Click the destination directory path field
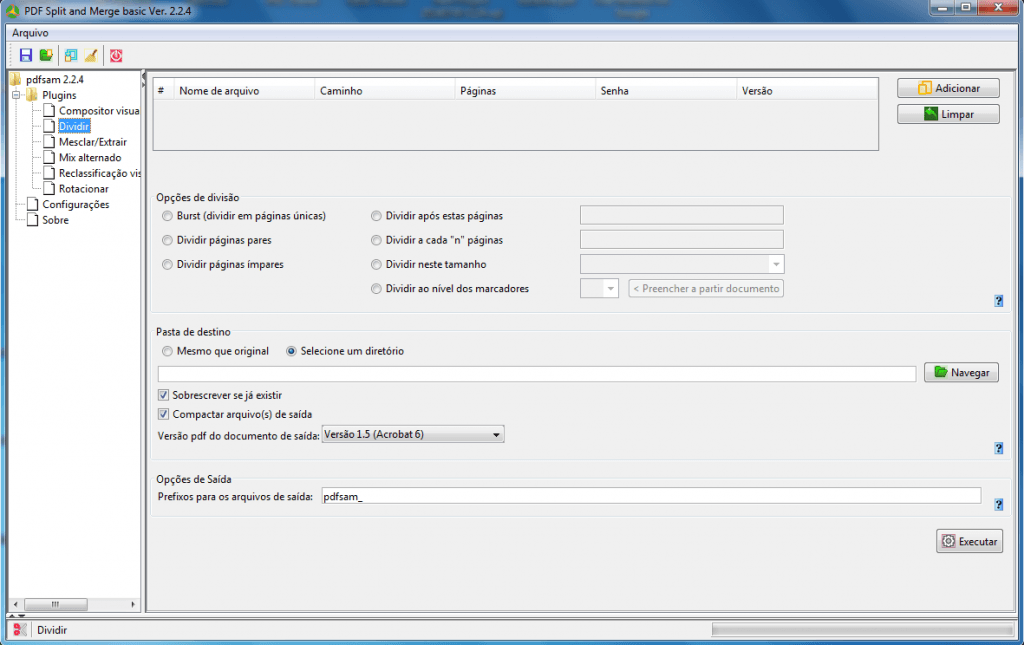The image size is (1024, 645). 537,373
